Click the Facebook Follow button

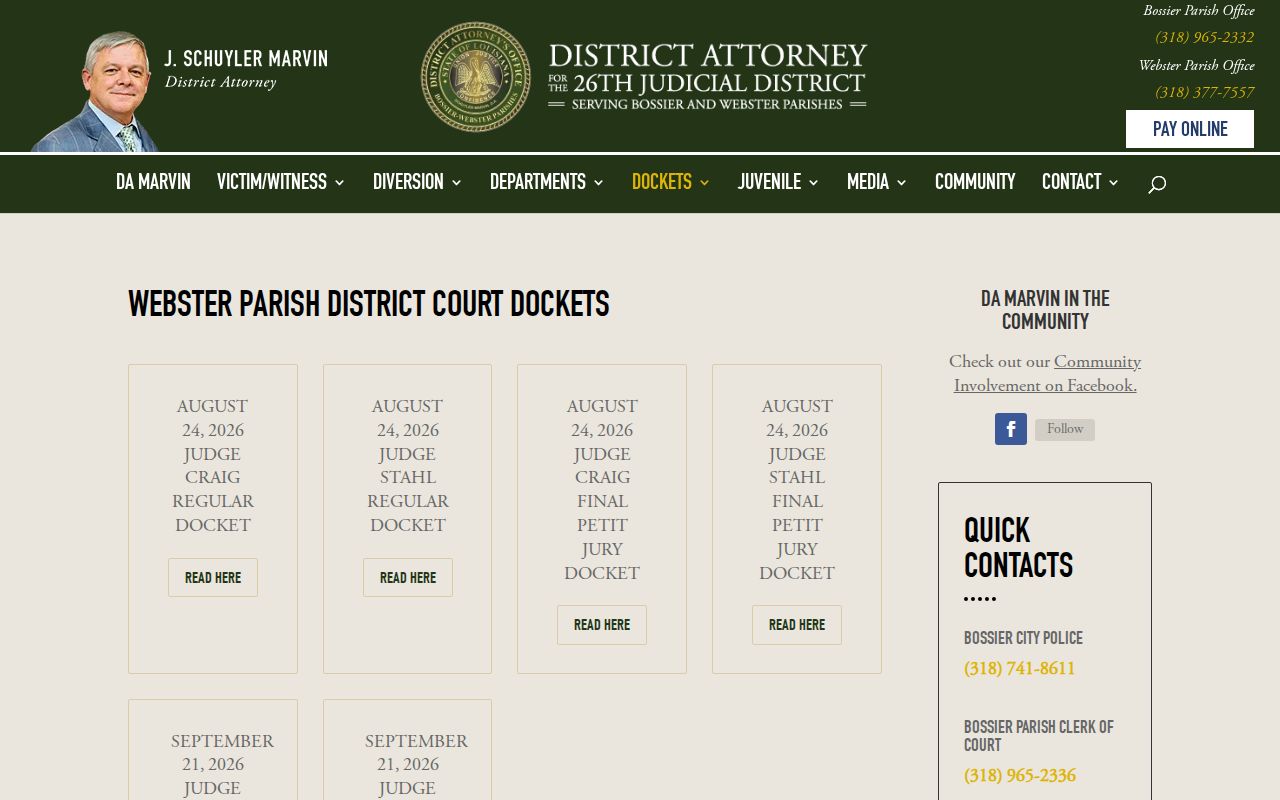pos(1065,429)
